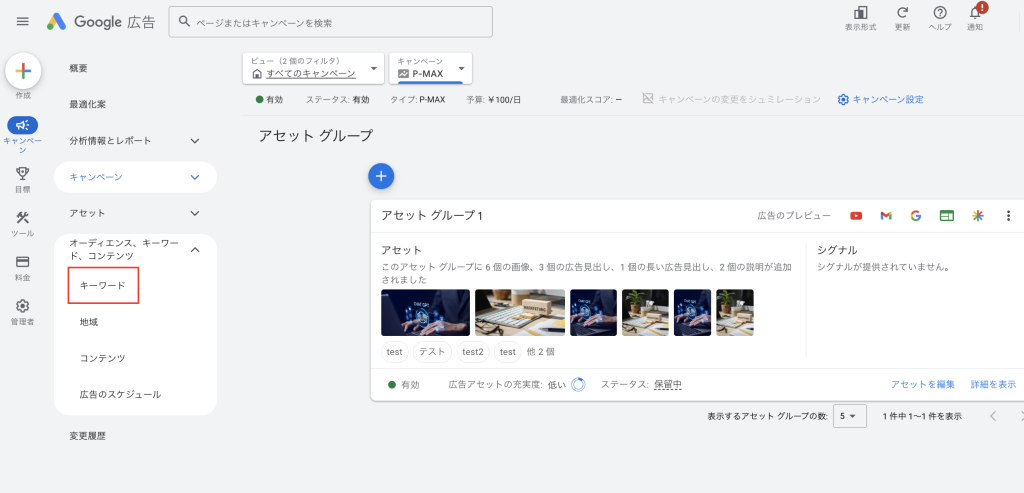Open the help (ヘルプ) question icon
Image resolution: width=1024 pixels, height=493 pixels.
(940, 13)
